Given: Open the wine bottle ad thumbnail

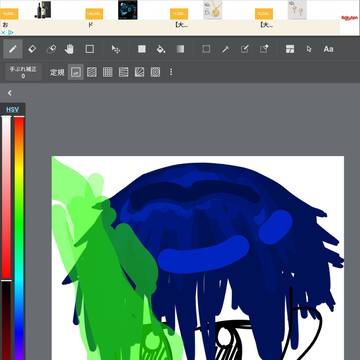Looking at the screenshot, I should tap(43, 10).
